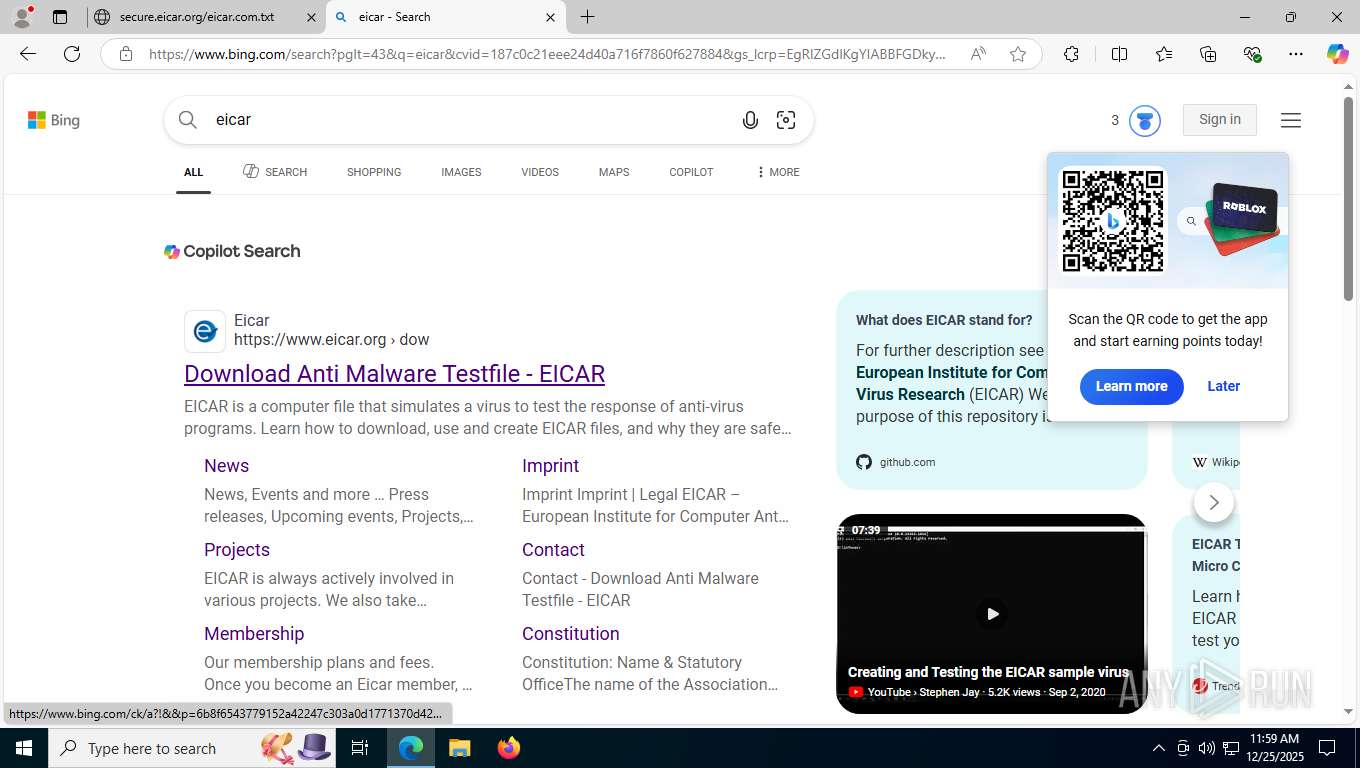Open the Membership sublink
This screenshot has height=768, width=1360.
(254, 634)
